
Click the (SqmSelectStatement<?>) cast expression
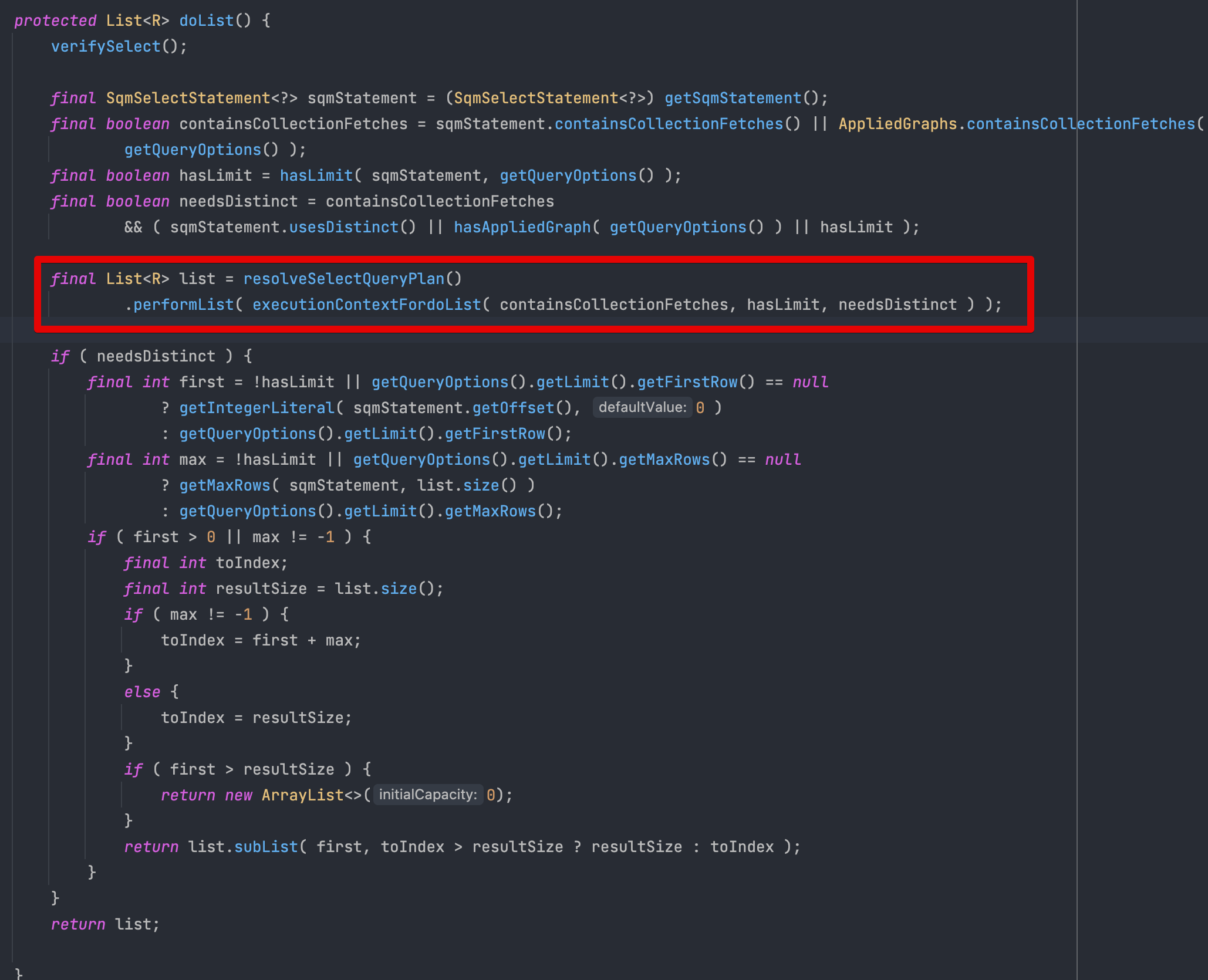[x=549, y=98]
